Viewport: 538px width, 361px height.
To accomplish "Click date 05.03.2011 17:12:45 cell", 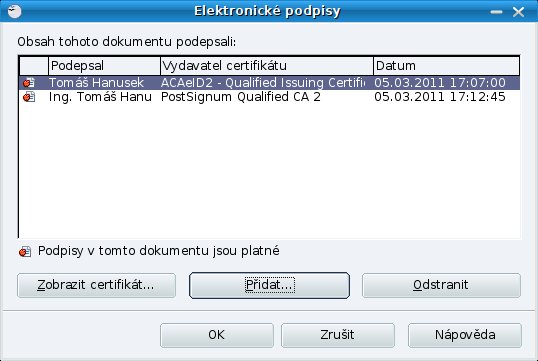I will [440, 97].
